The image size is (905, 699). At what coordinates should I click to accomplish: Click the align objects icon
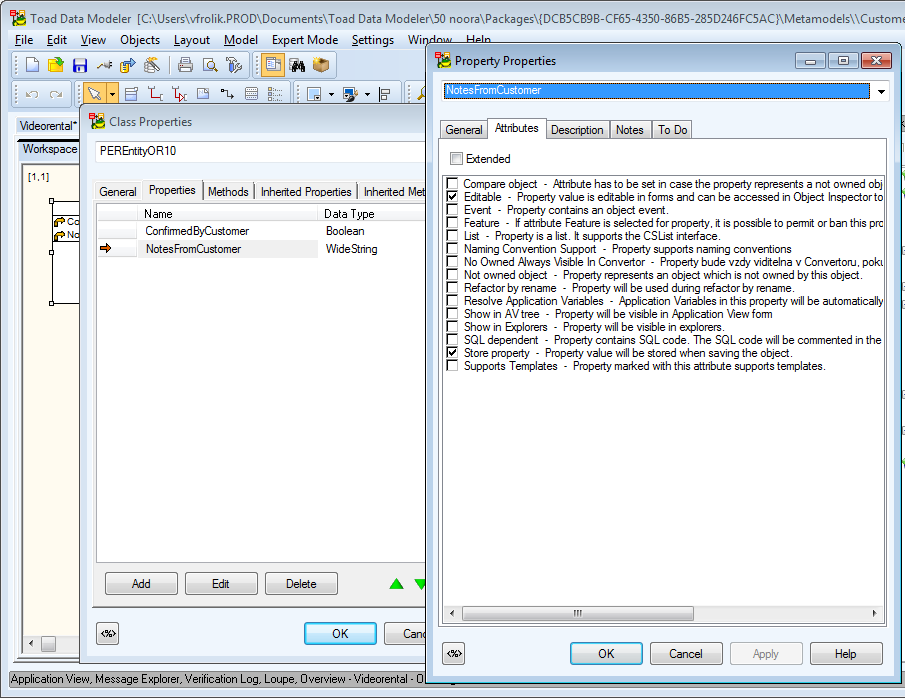pyautogui.click(x=385, y=94)
